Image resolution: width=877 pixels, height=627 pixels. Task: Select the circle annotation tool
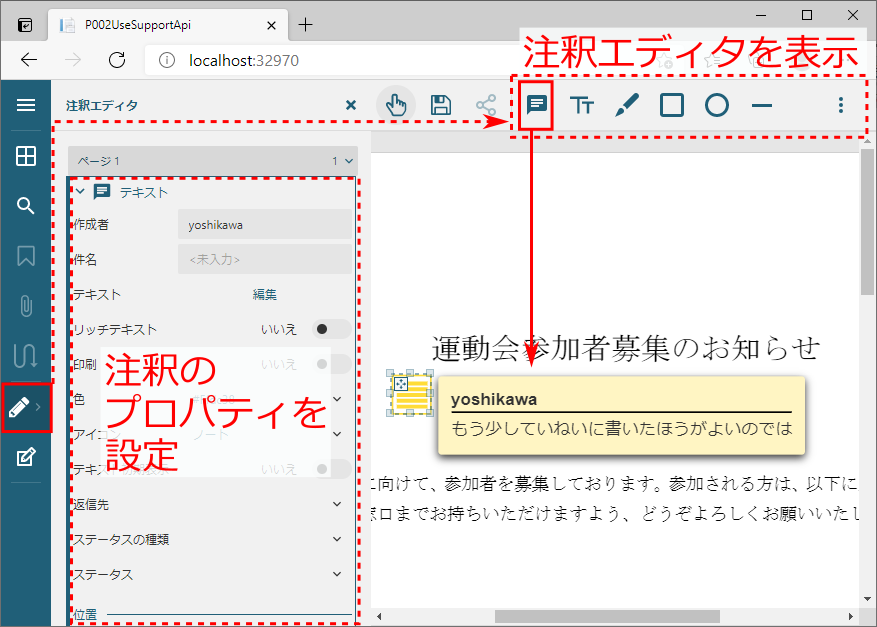click(716, 105)
